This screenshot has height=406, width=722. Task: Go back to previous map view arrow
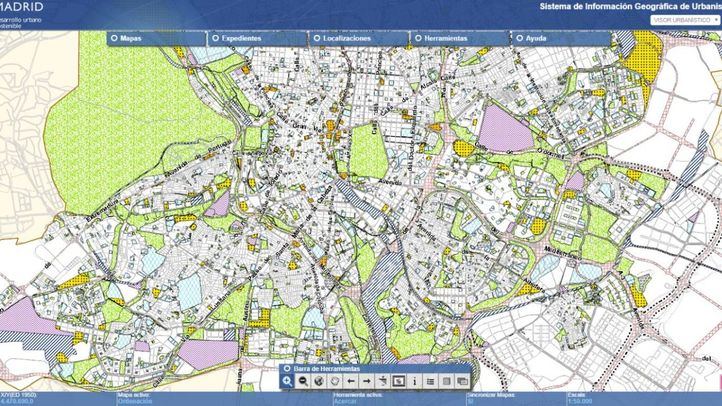[x=351, y=381]
